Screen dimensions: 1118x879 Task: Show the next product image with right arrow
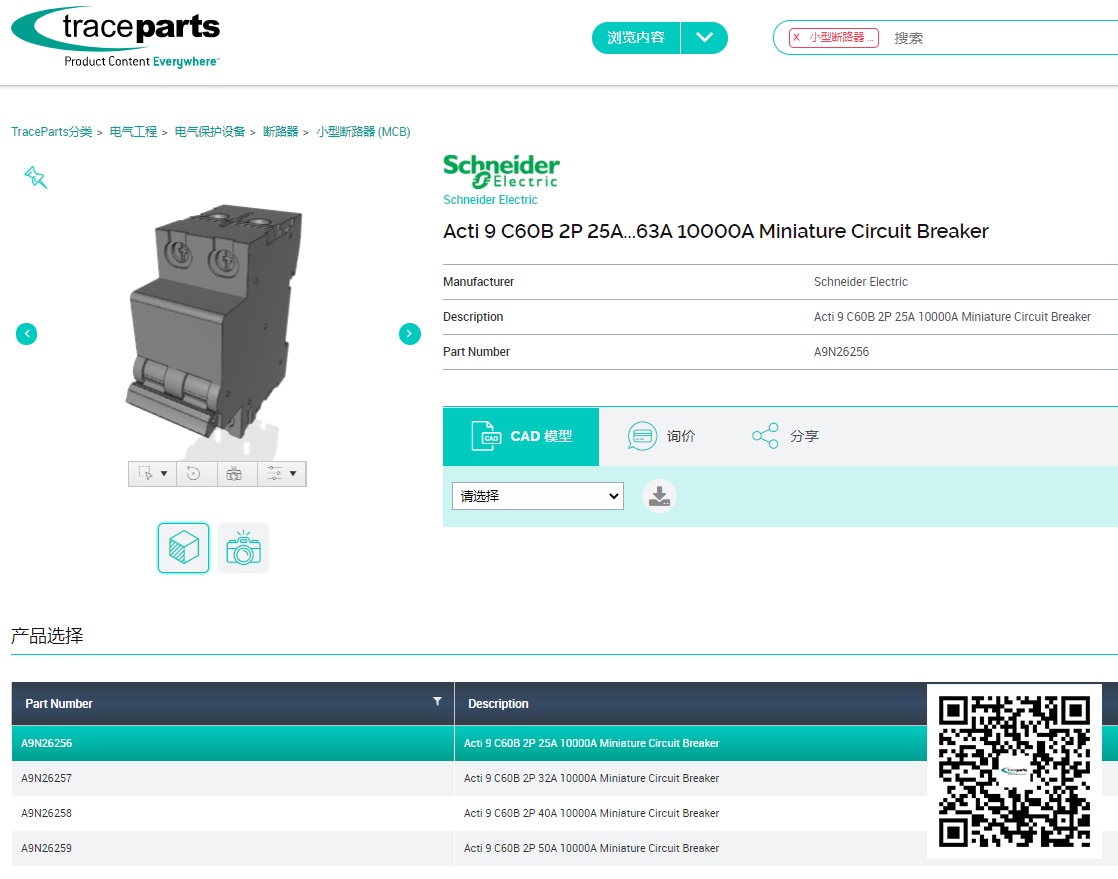[x=409, y=334]
